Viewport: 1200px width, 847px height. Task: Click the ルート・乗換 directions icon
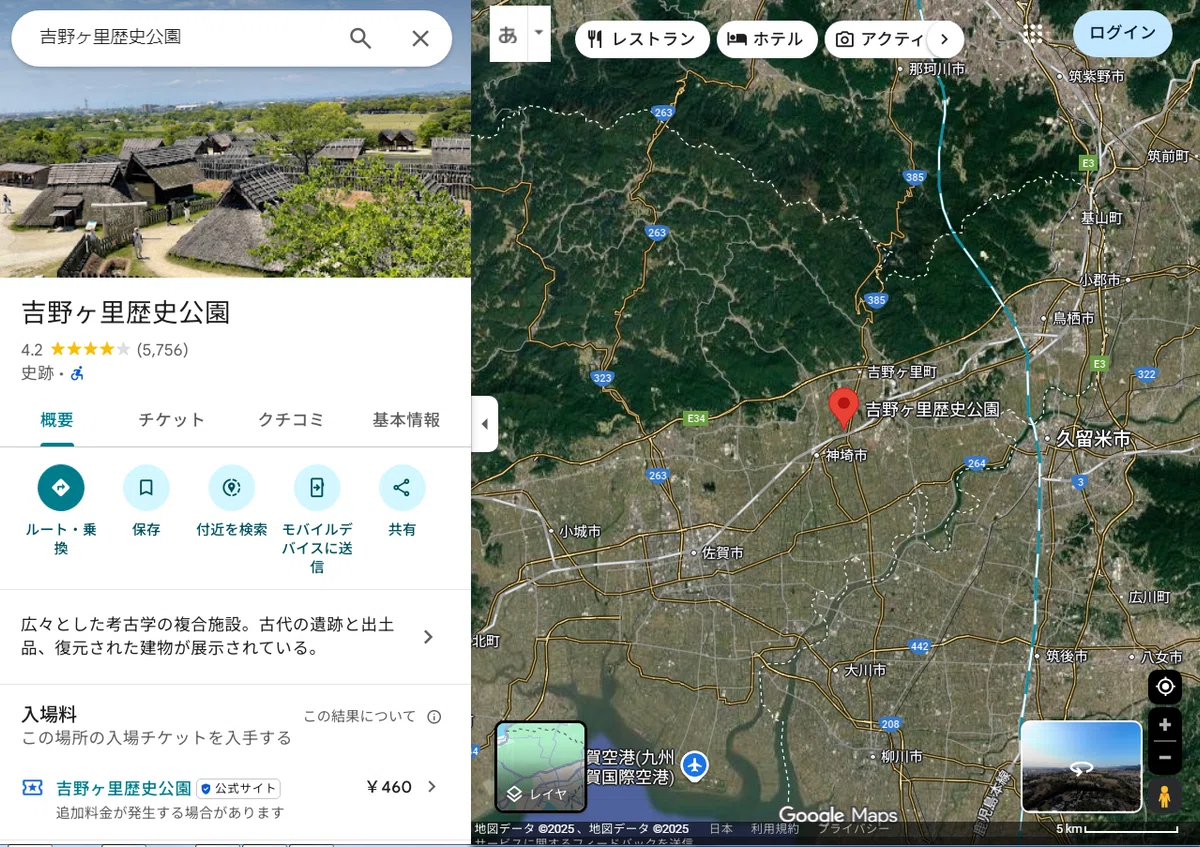(61, 488)
